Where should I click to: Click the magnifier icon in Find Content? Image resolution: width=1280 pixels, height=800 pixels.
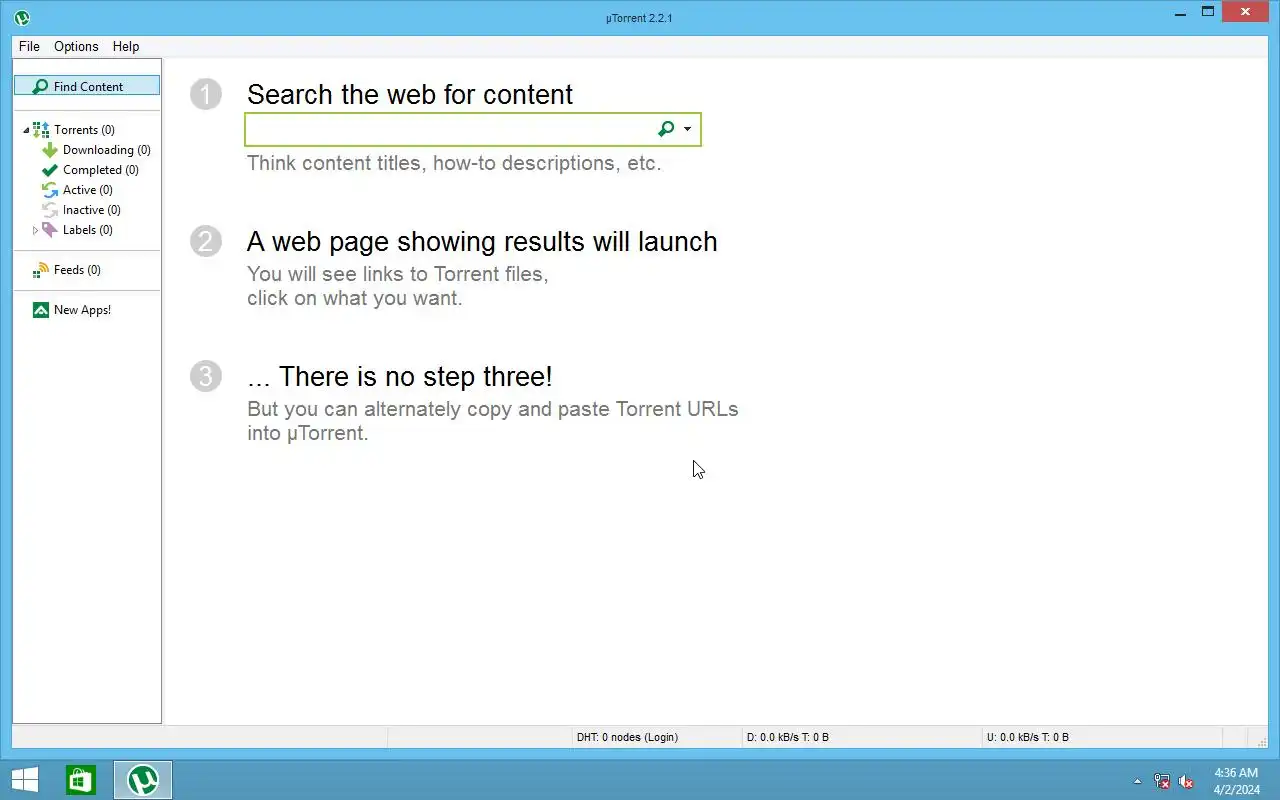[40, 86]
